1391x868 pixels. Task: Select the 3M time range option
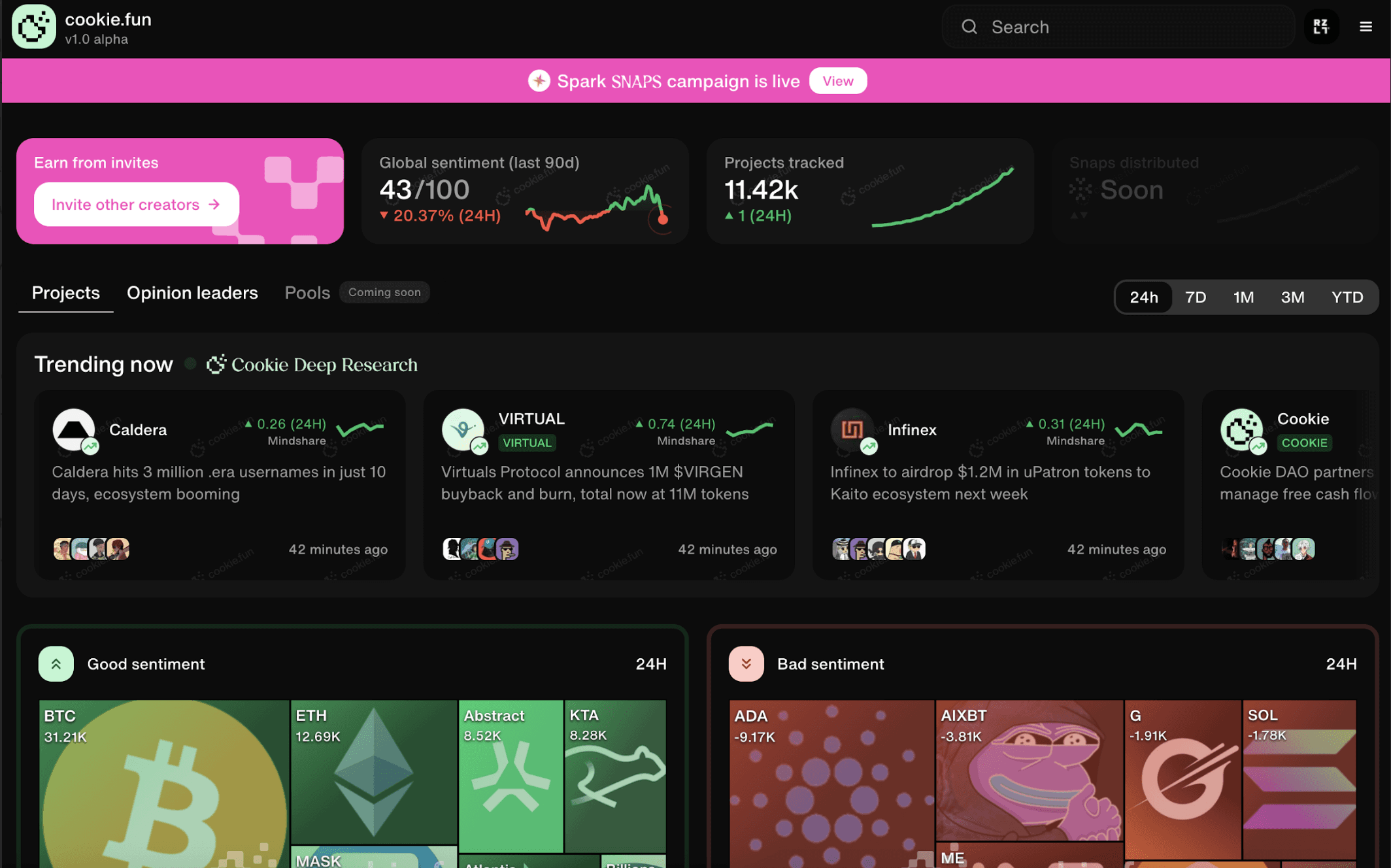[1292, 297]
